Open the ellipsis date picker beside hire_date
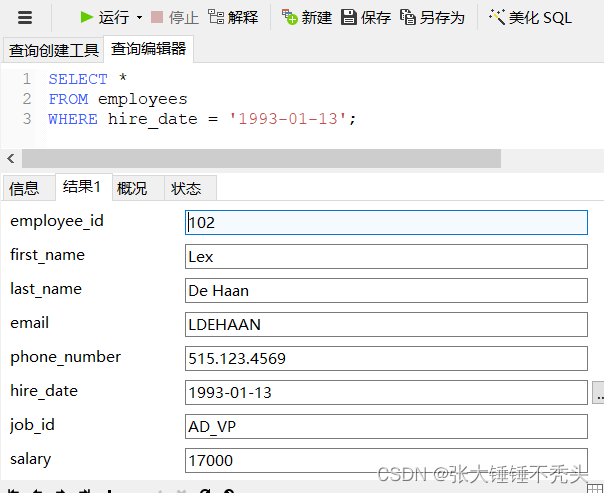The width and height of the screenshot is (604, 493). point(598,392)
